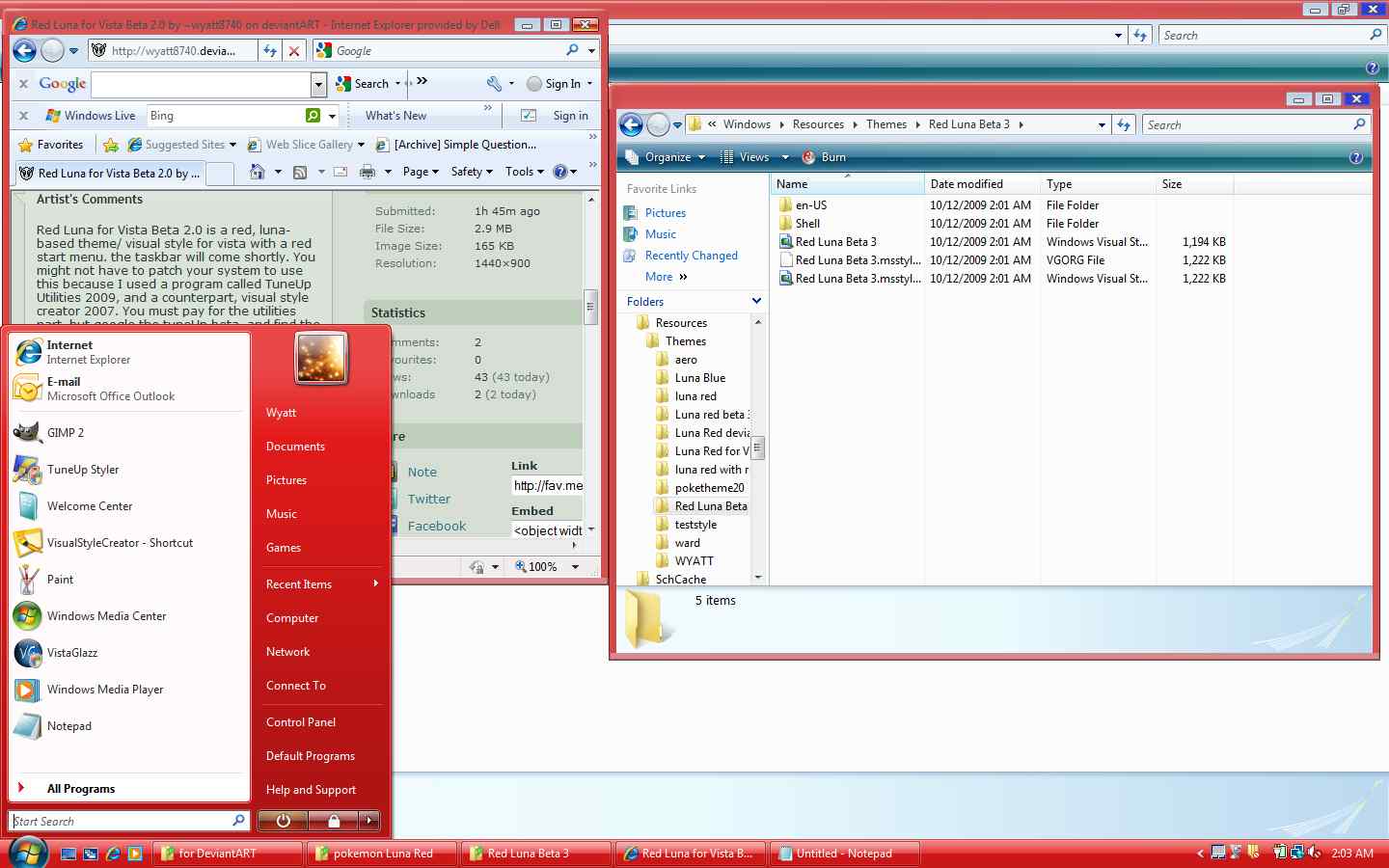Click the Twitter share link
Screen dimensions: 1389x868
[428, 499]
